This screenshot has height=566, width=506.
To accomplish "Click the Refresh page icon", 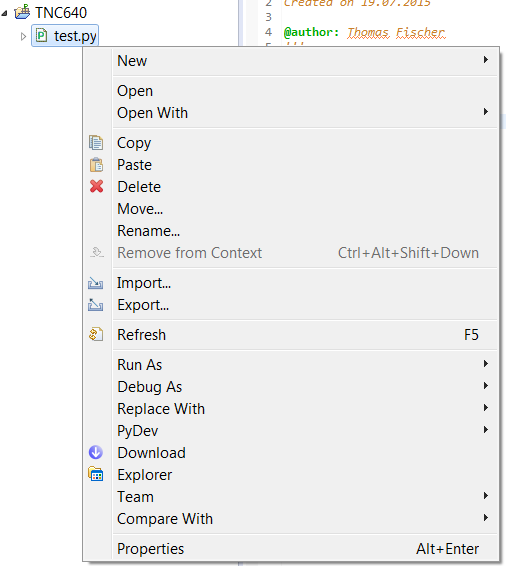I will point(96,334).
